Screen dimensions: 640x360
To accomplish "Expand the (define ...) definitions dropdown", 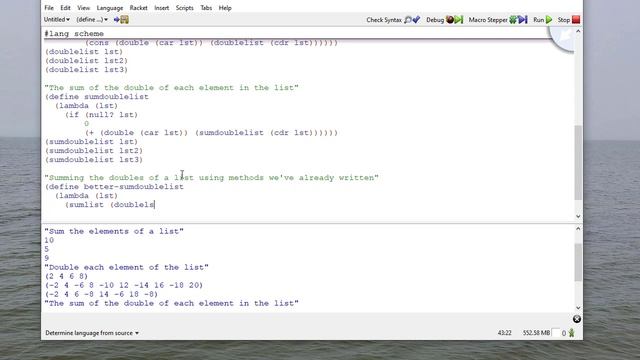I will click(x=92, y=20).
